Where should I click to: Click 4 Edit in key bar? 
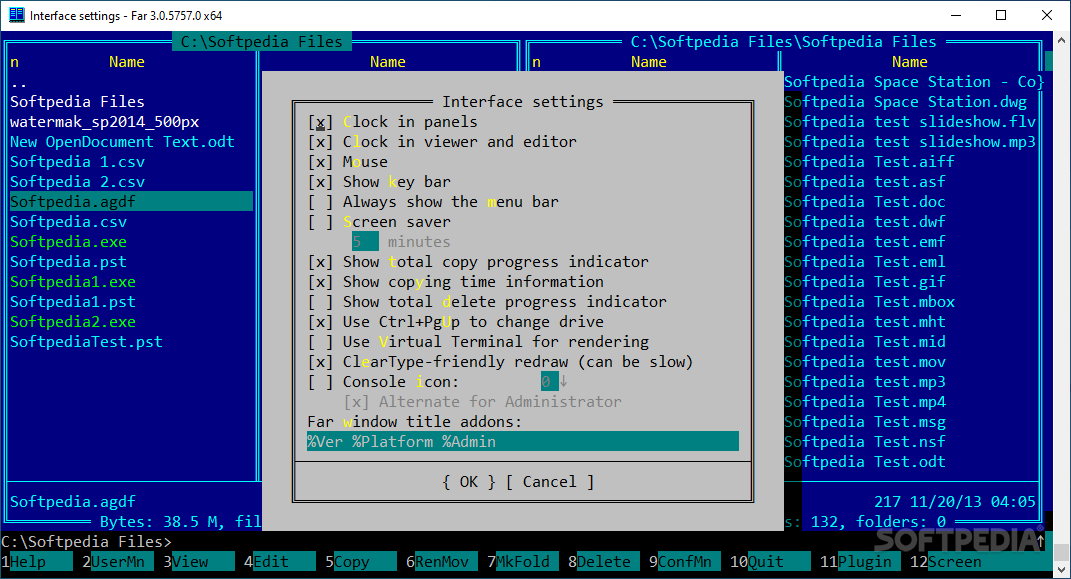coord(280,562)
